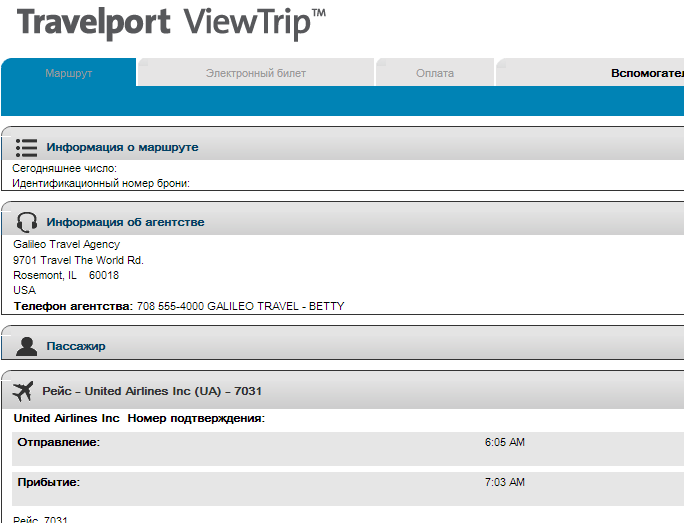Viewport: 684px width, 523px height.
Task: Open the Электронный билет tab
Action: pos(256,73)
